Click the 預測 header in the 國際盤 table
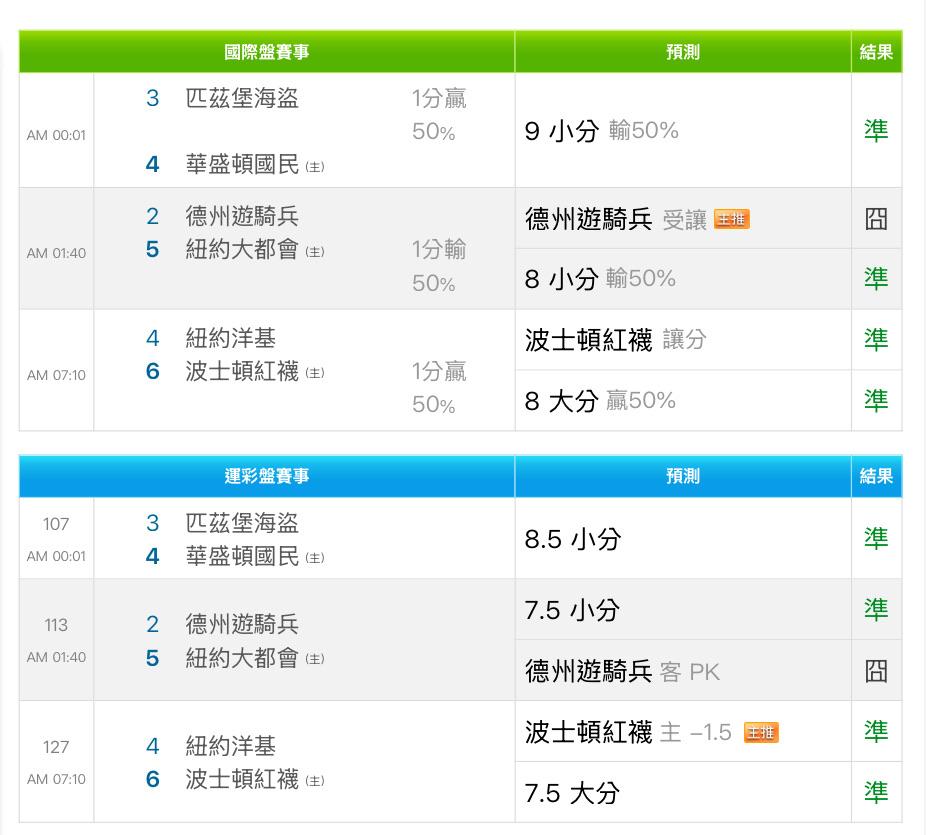Viewport: 931px width, 835px height. coord(683,52)
